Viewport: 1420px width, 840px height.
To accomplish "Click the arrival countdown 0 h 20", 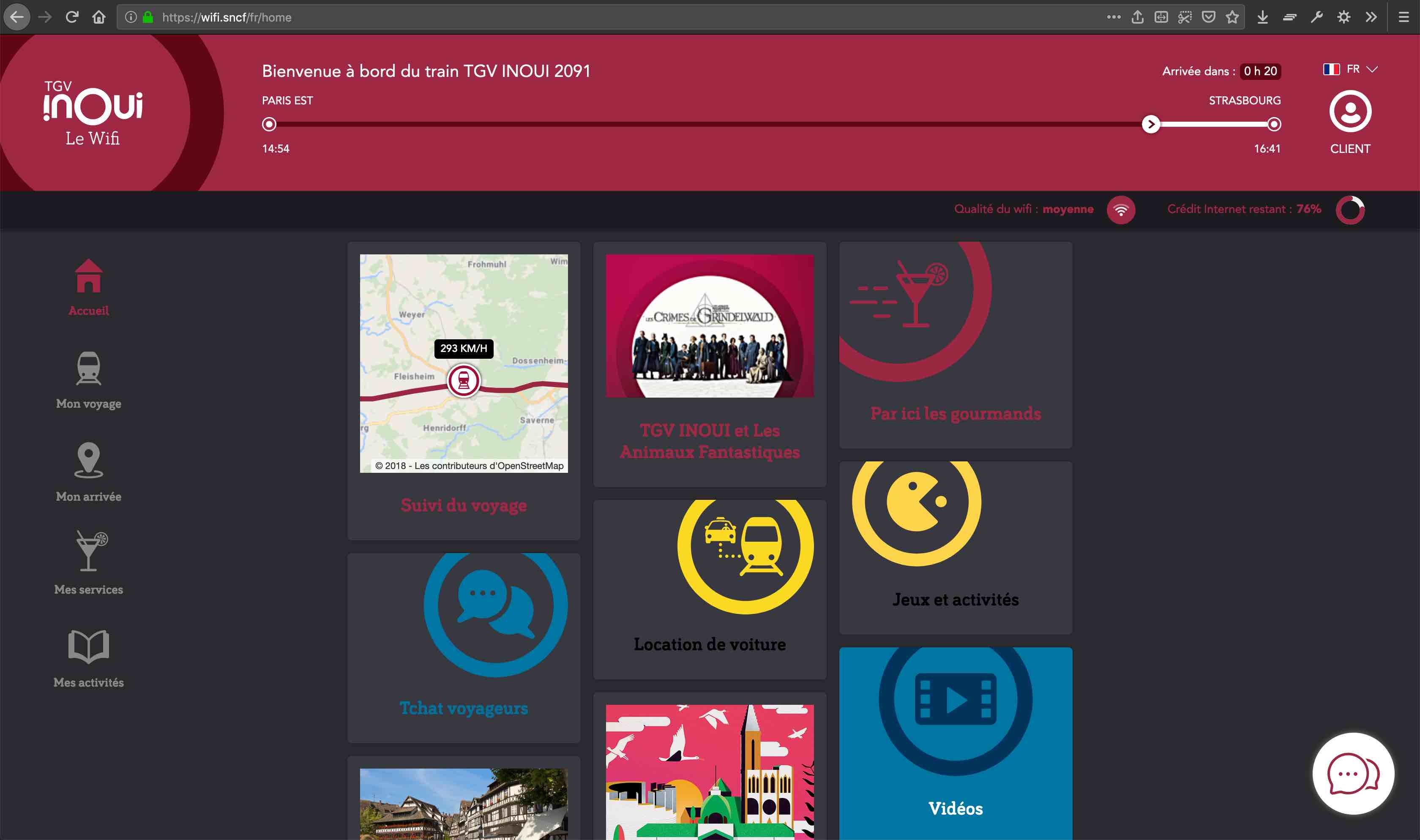I will coord(1260,71).
